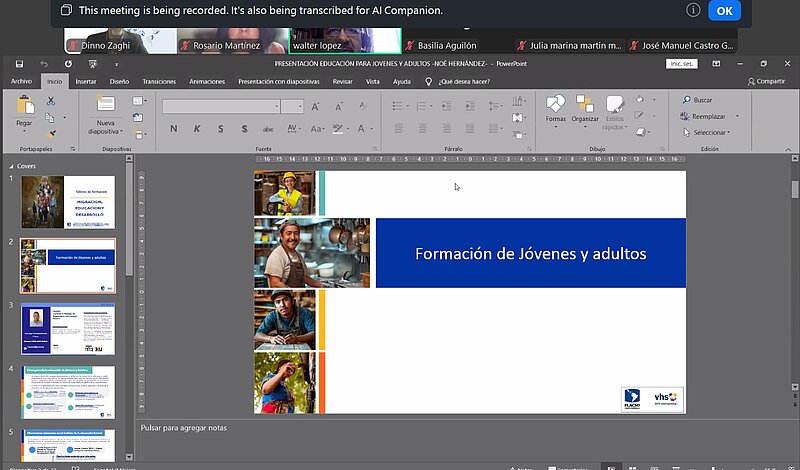Click the undo arrow icon
The height and width of the screenshot is (470, 800).
click(44, 64)
